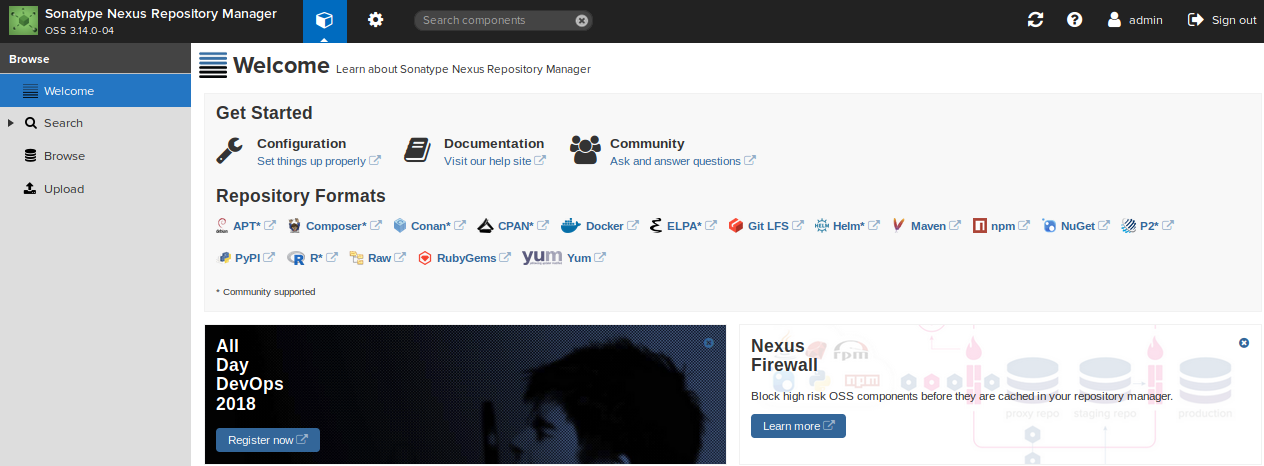Click the Maven feather icon
The image size is (1264, 466).
[899, 226]
